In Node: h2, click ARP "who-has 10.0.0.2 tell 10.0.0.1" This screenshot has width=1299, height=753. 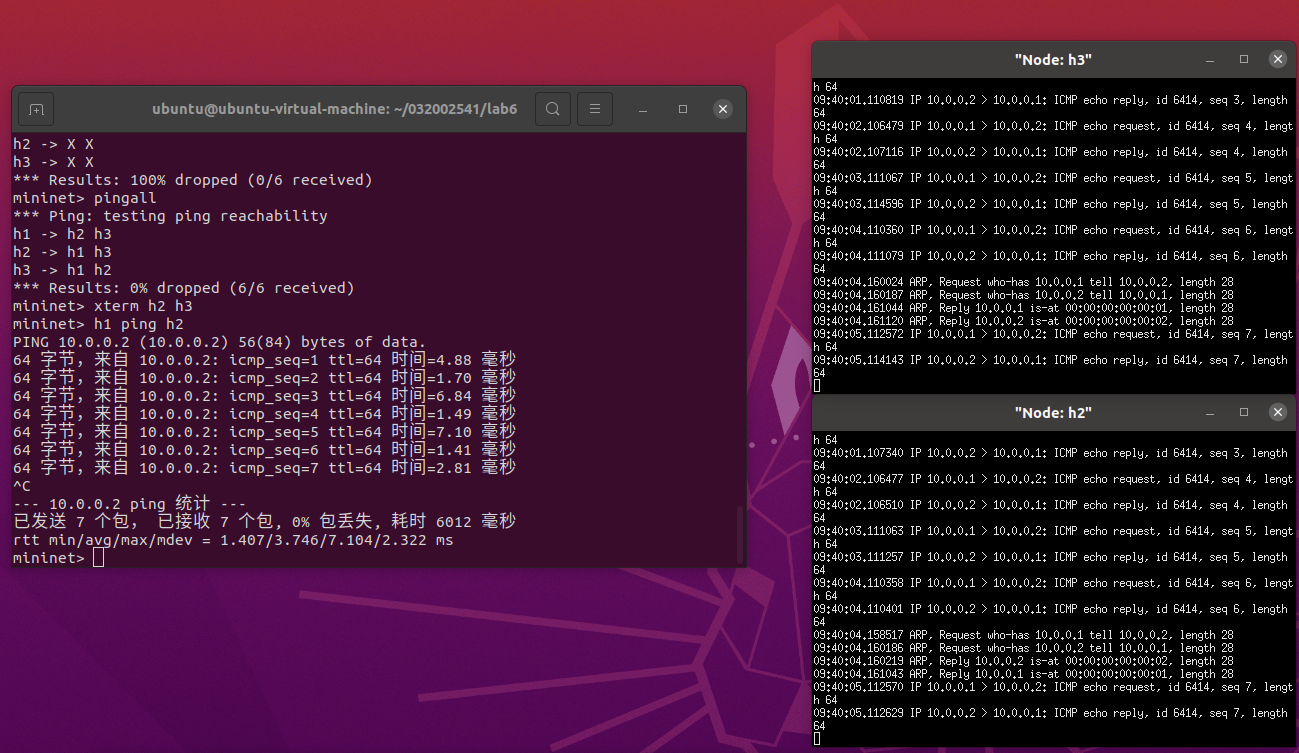1023,648
